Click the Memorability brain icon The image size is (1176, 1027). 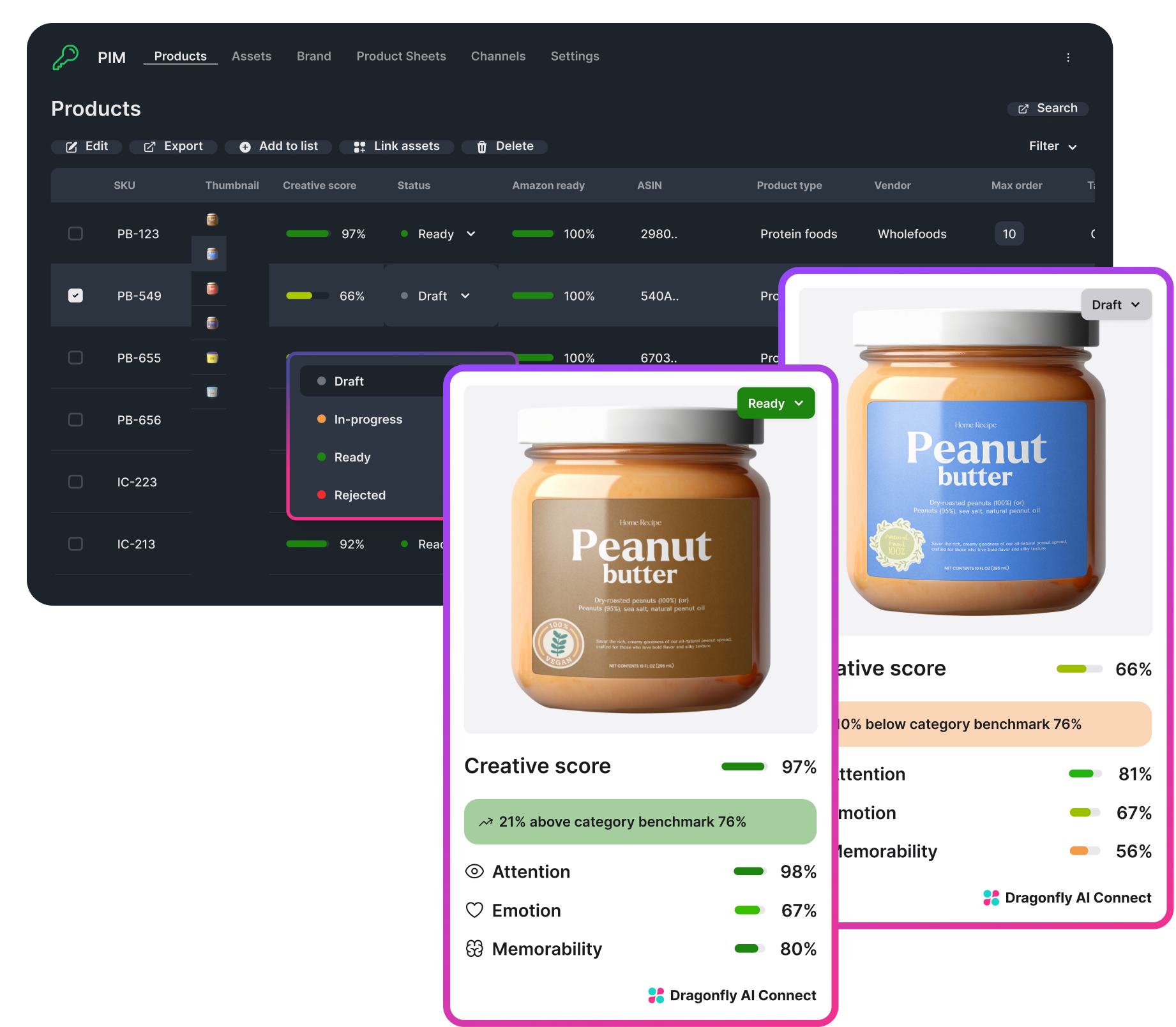point(474,948)
